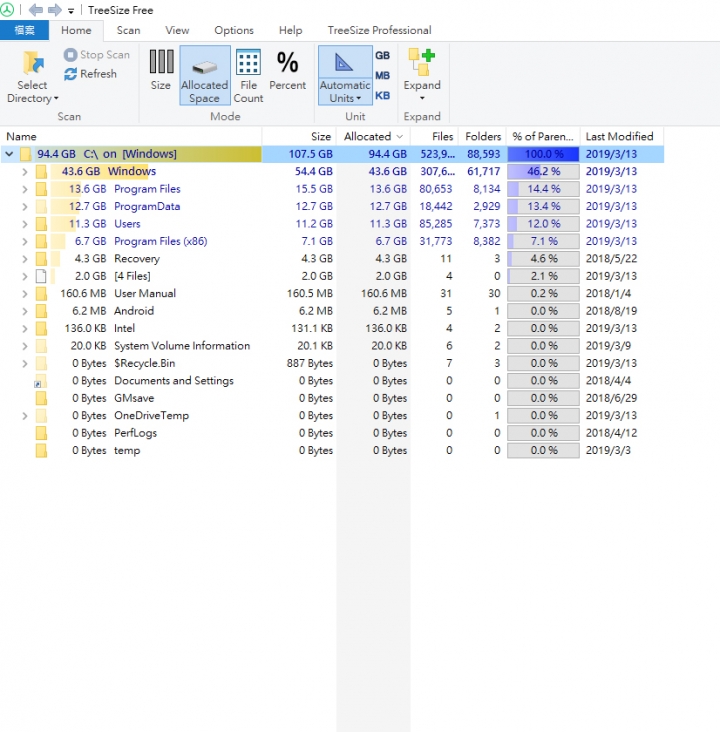Sort by the Files column header
720x732 pixels.
coord(434,136)
